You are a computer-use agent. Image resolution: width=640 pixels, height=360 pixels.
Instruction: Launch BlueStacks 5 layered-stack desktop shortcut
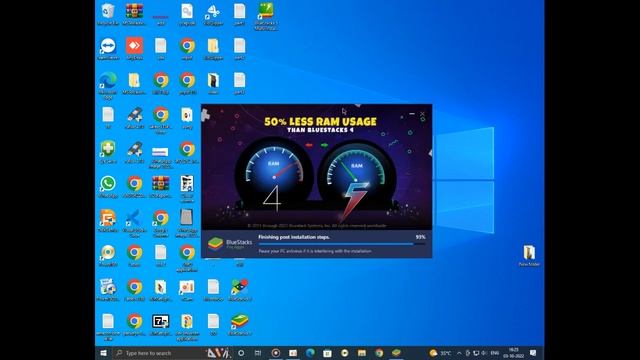click(239, 324)
